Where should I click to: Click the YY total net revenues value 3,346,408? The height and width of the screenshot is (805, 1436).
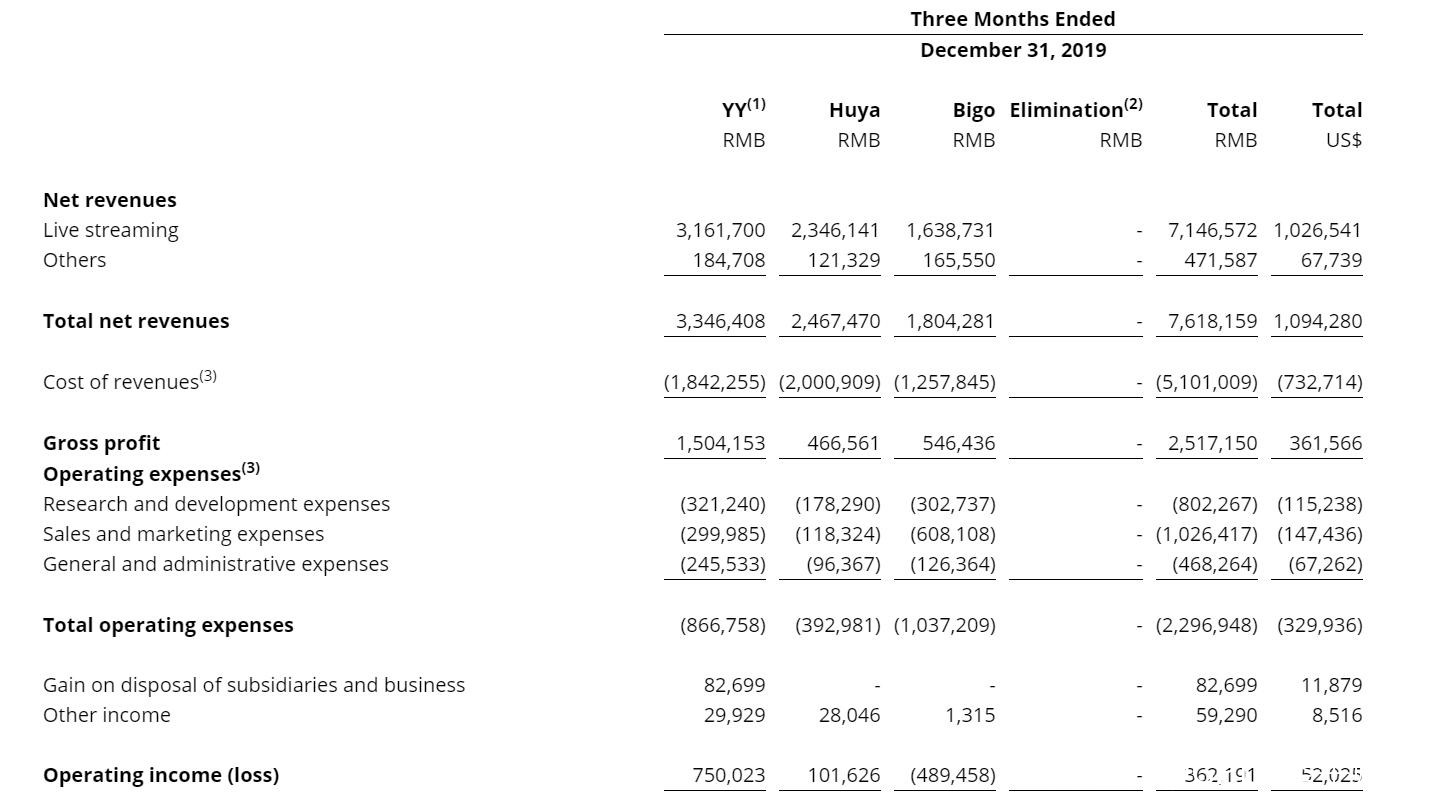tap(720, 321)
